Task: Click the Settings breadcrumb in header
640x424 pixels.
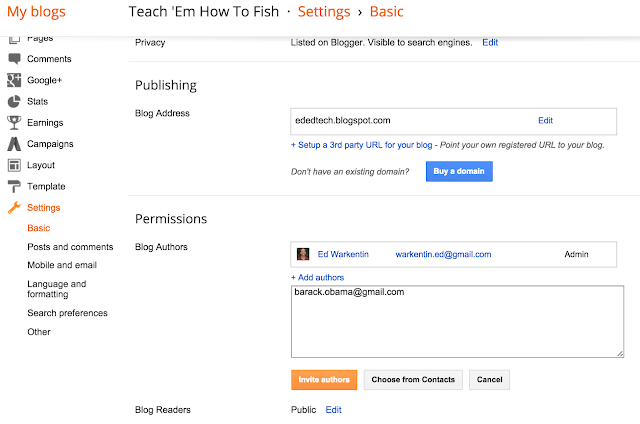Action: pos(324,12)
